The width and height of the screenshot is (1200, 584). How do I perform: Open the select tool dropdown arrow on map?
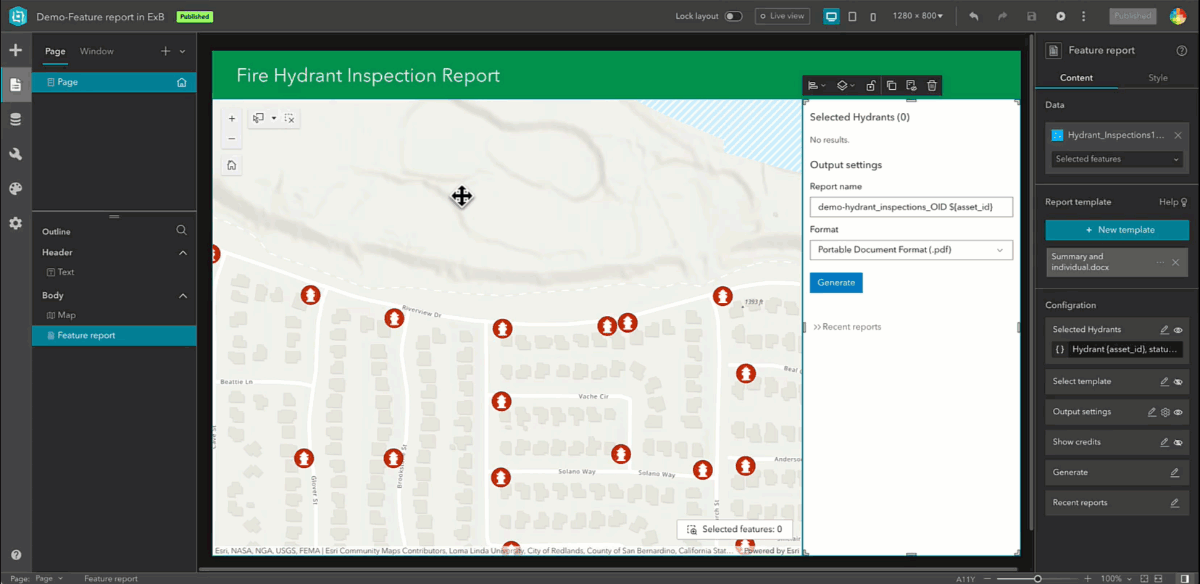273,118
